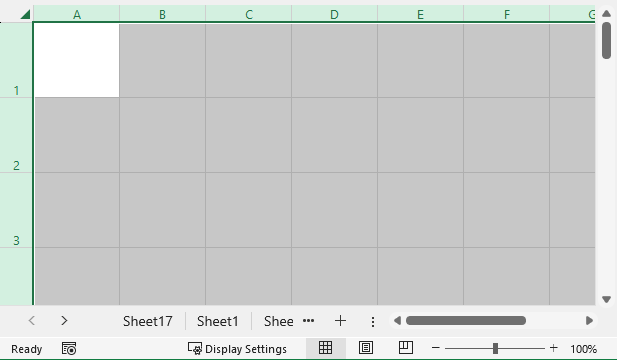Click the Select All corner triangle

point(25,15)
